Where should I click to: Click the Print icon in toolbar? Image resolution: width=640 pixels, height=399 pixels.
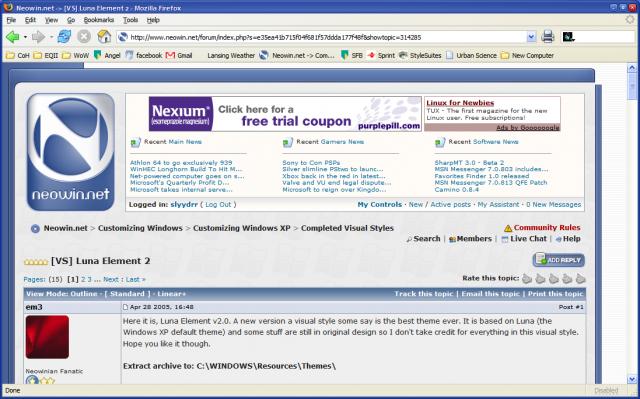pyautogui.click(x=548, y=37)
